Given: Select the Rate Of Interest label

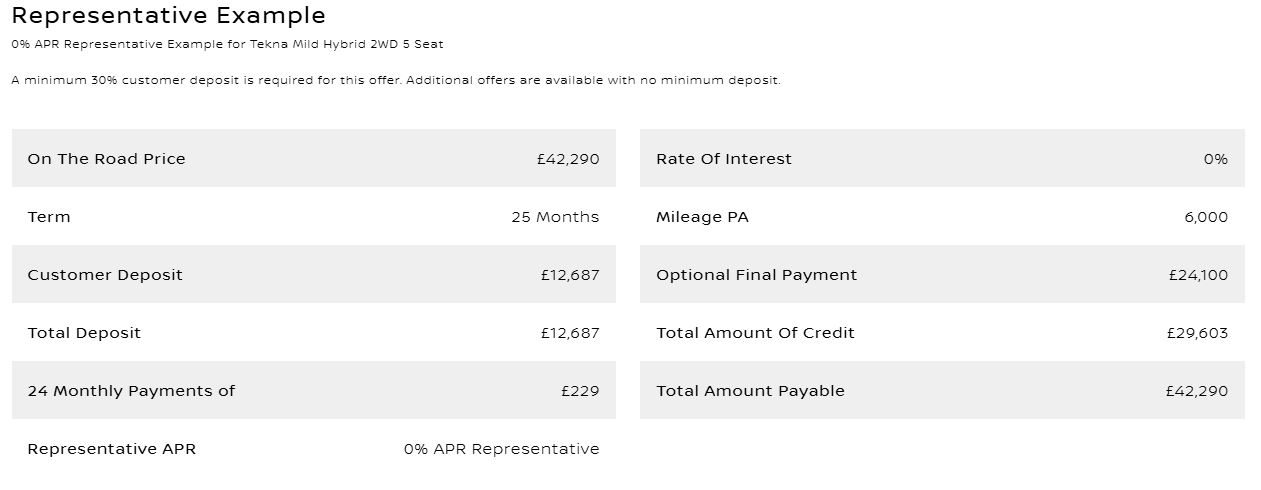Looking at the screenshot, I should click(723, 159).
